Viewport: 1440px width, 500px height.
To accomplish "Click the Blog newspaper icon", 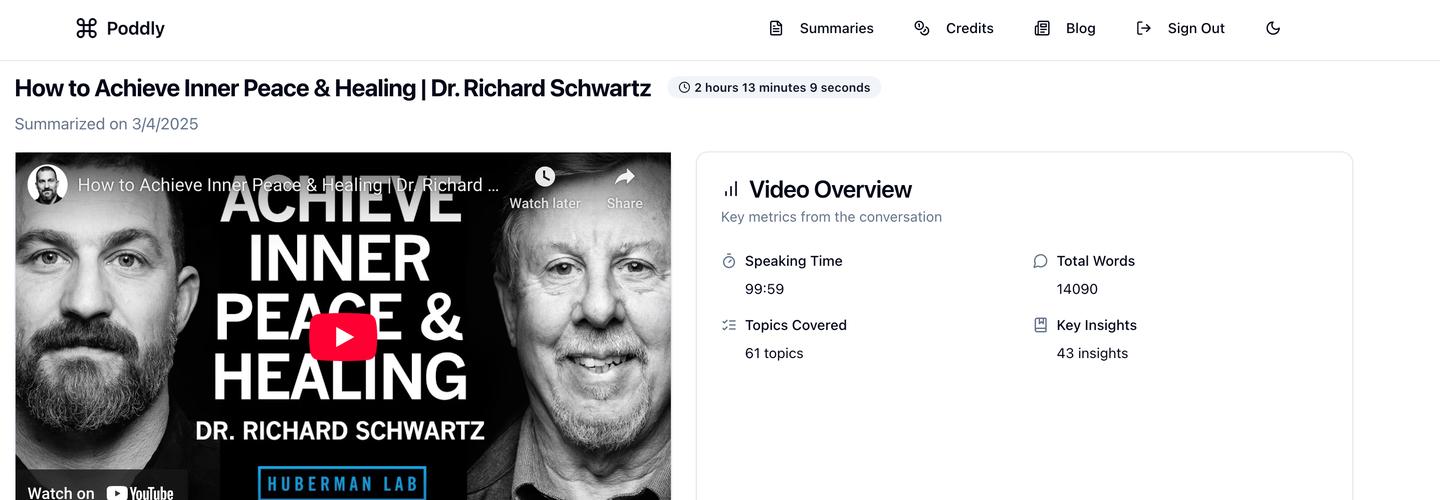I will (1042, 28).
